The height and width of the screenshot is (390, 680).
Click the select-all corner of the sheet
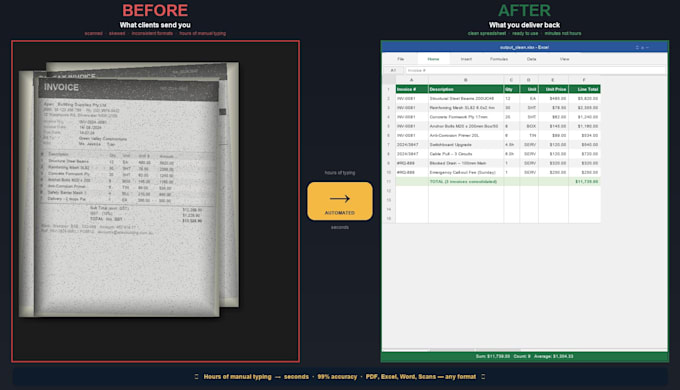[389, 80]
